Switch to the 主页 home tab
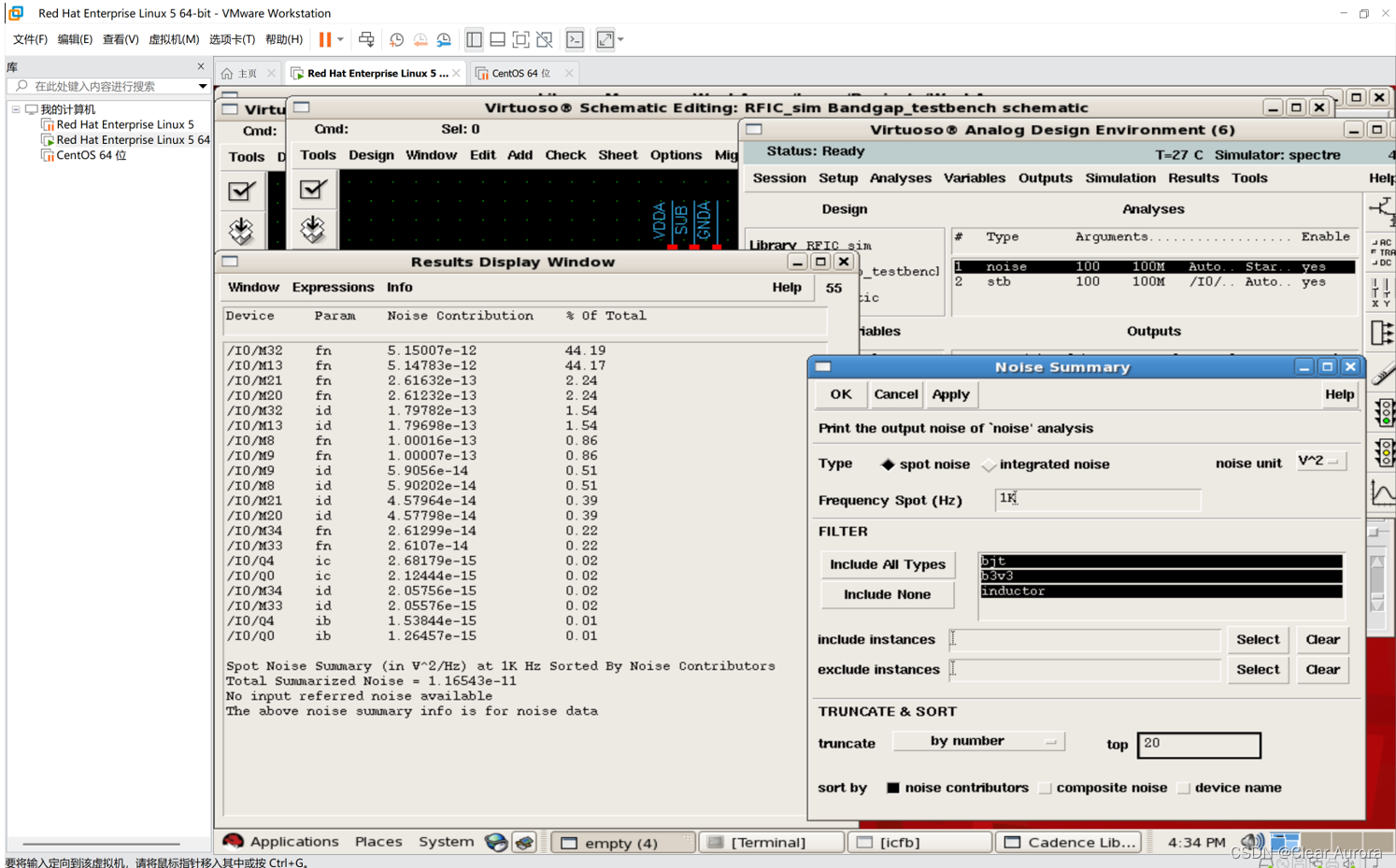This screenshot has height=868, width=1396. coord(247,73)
